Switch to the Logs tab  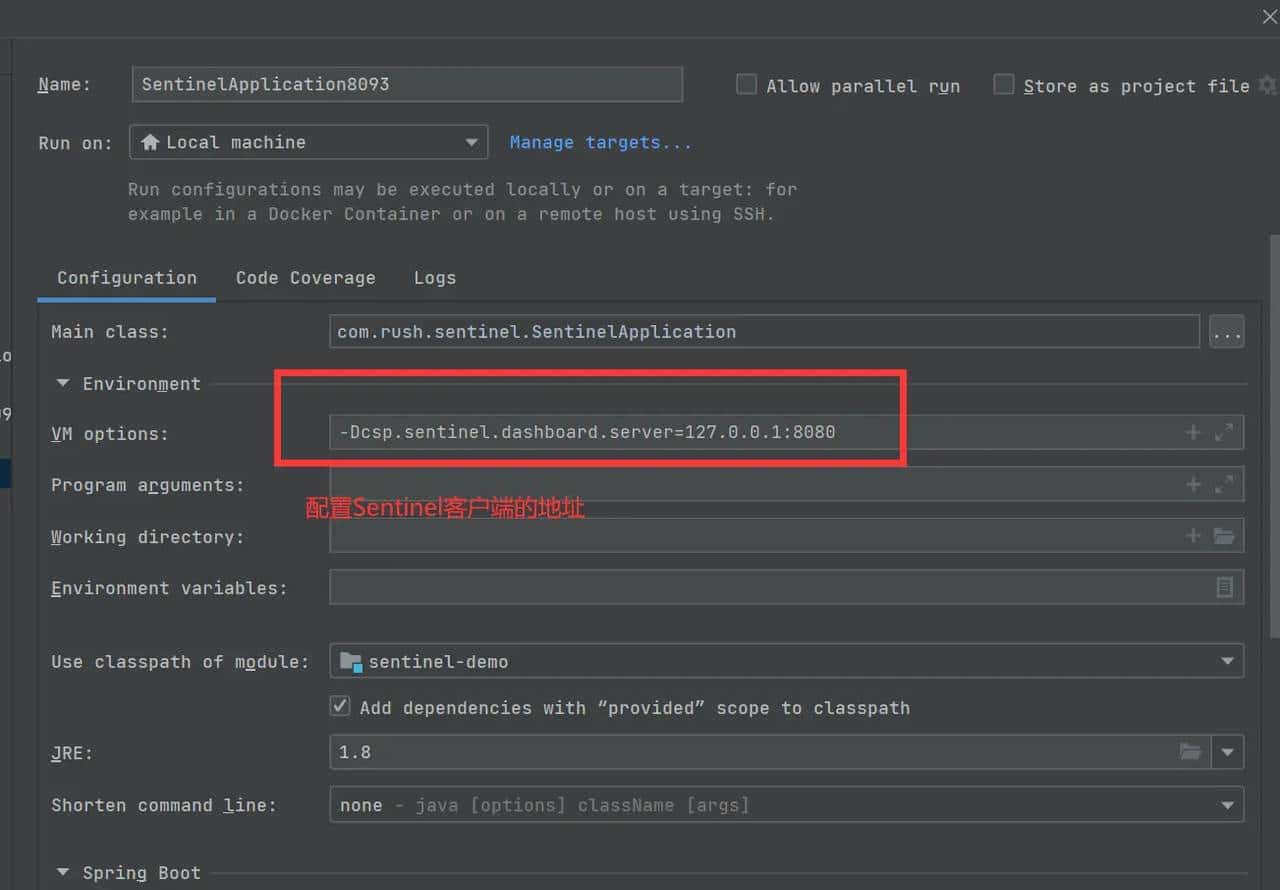[435, 278]
